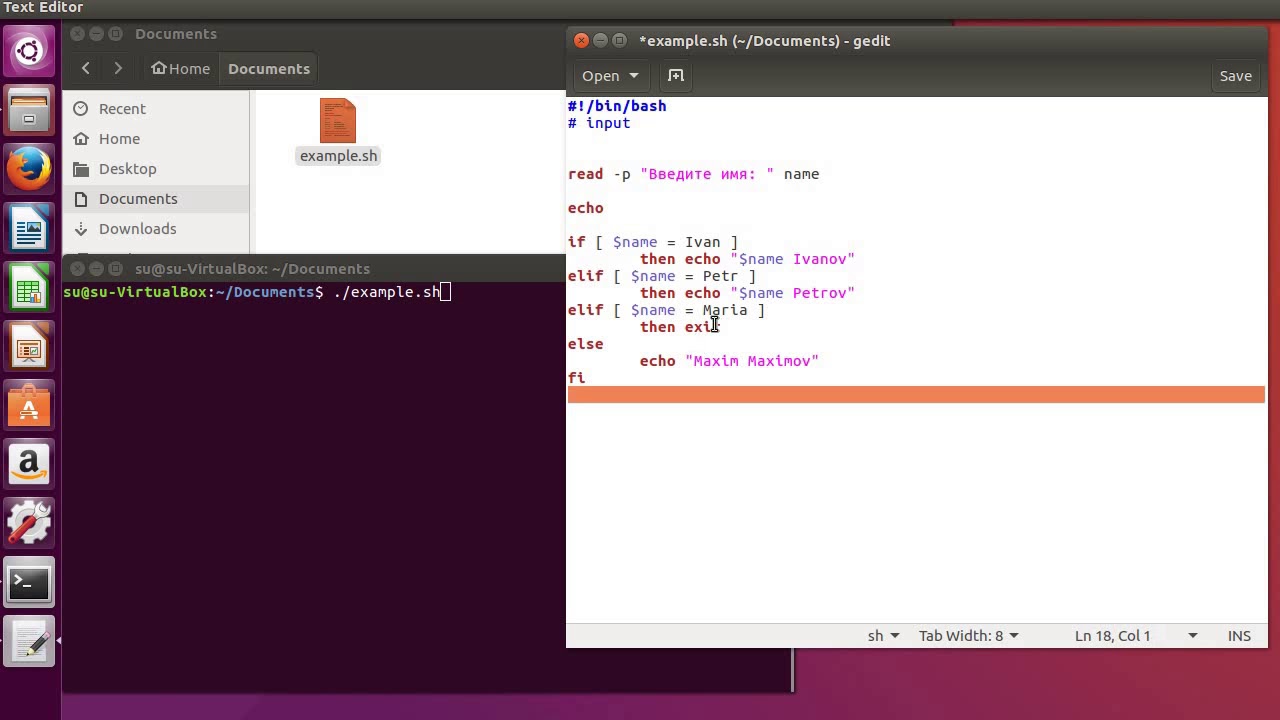Image resolution: width=1280 pixels, height=720 pixels.
Task: Switch to the gedit Text Editor dock icon
Action: tap(29, 642)
